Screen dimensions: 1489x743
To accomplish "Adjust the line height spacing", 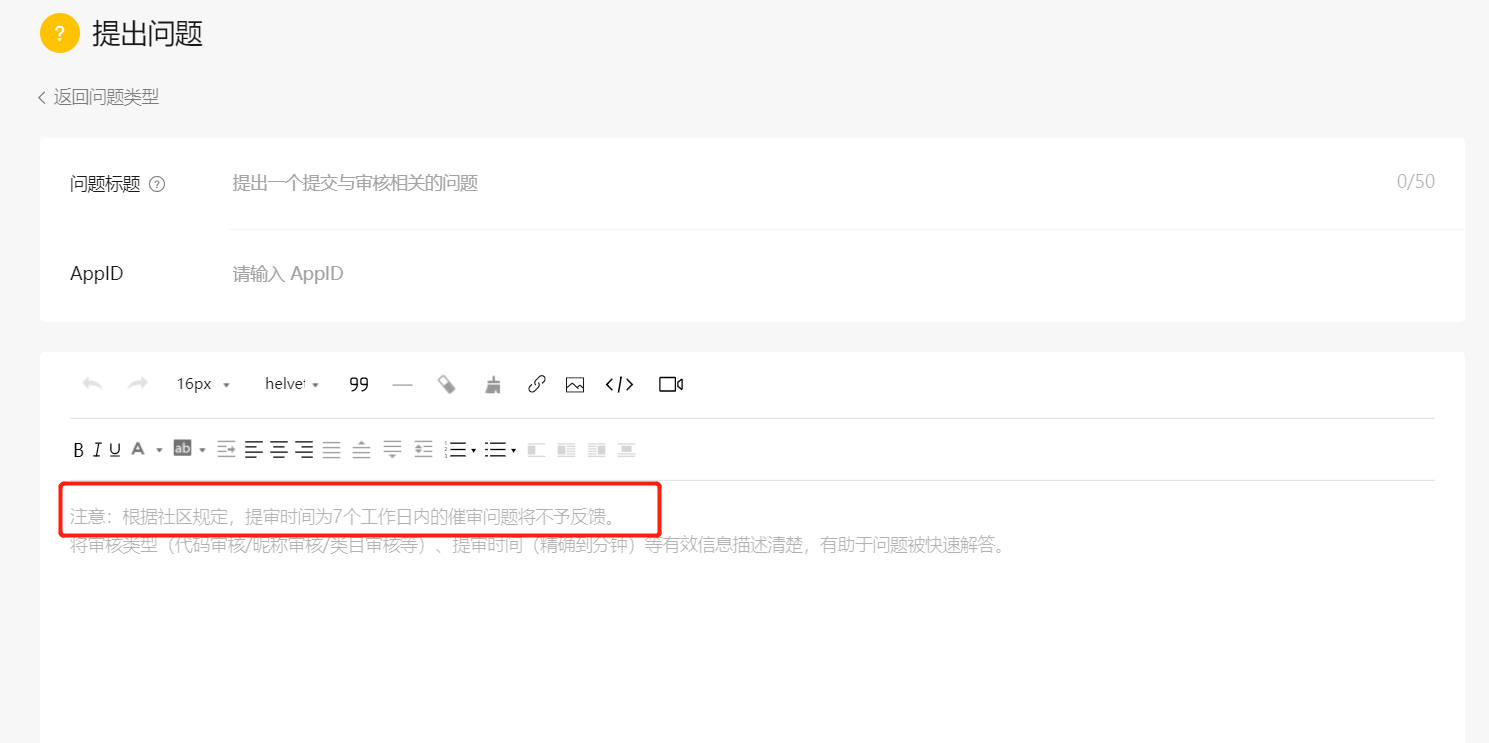I will pyautogui.click(x=424, y=450).
